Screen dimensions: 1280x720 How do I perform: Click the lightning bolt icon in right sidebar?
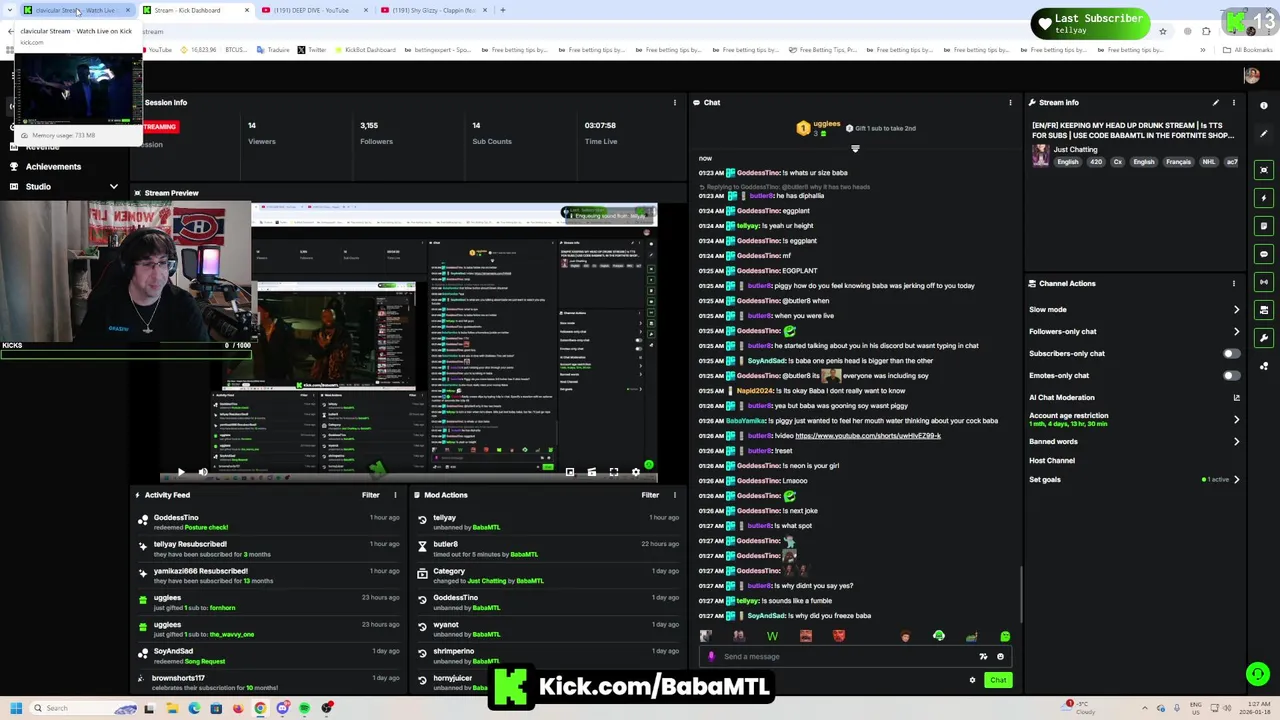pos(1264,198)
